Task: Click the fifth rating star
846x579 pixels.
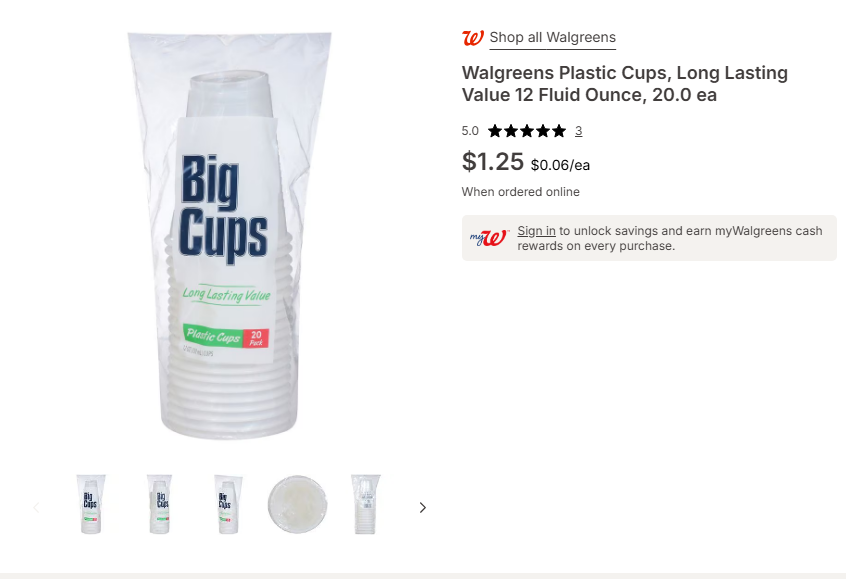Action: click(x=559, y=131)
